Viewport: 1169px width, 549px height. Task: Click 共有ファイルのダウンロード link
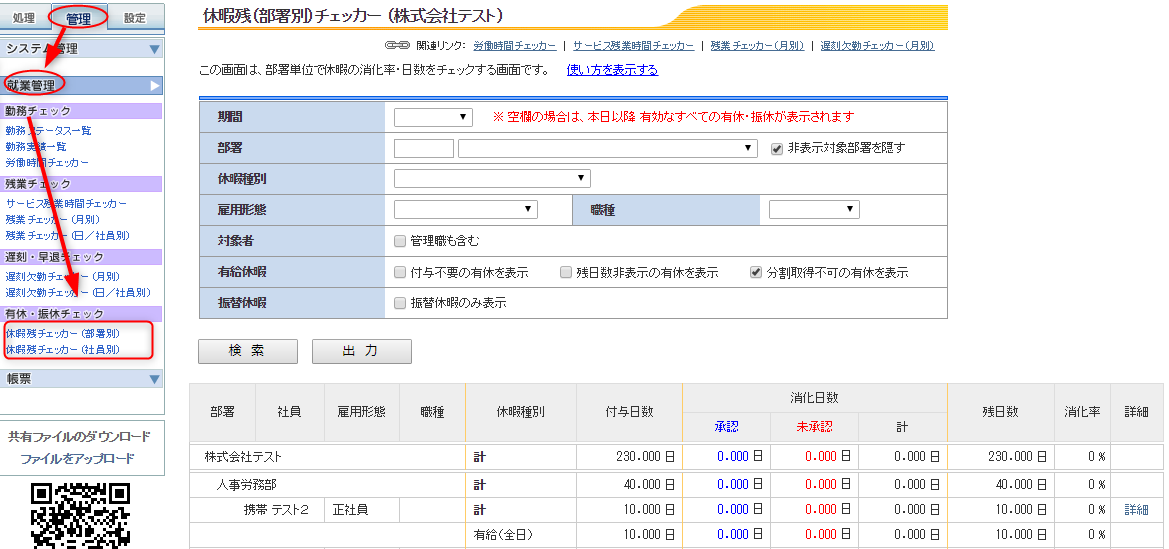tap(79, 436)
